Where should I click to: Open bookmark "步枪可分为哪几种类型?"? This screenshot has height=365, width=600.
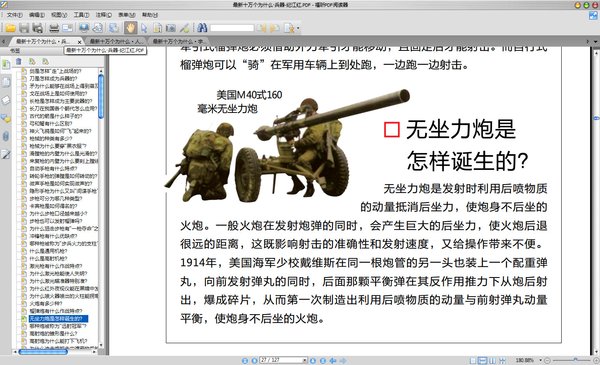pos(56,199)
